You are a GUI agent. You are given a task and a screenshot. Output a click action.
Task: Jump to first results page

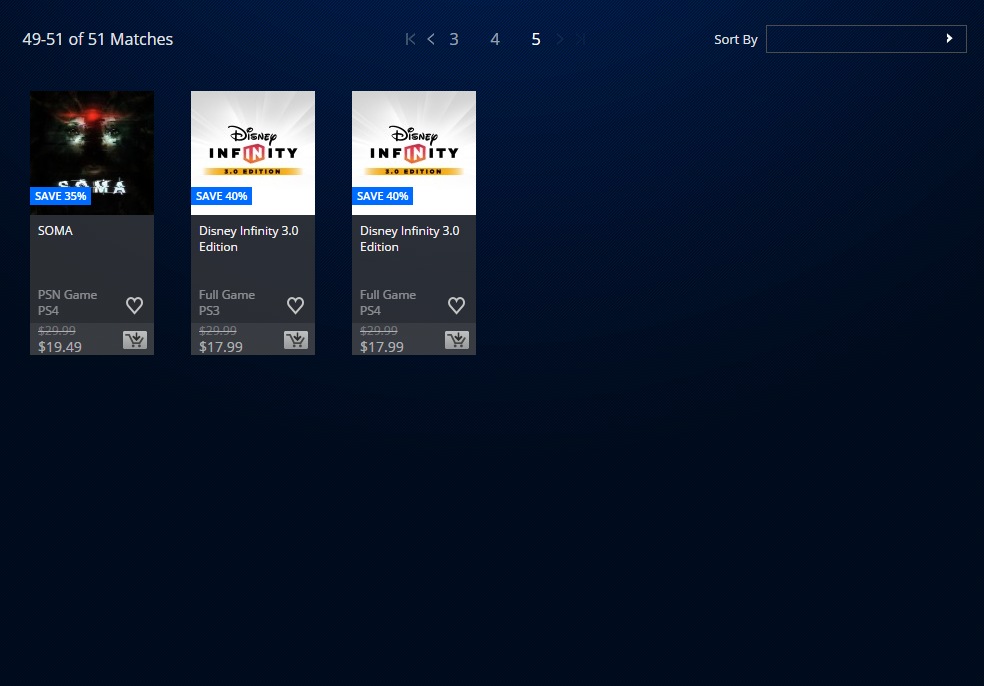pyautogui.click(x=410, y=39)
